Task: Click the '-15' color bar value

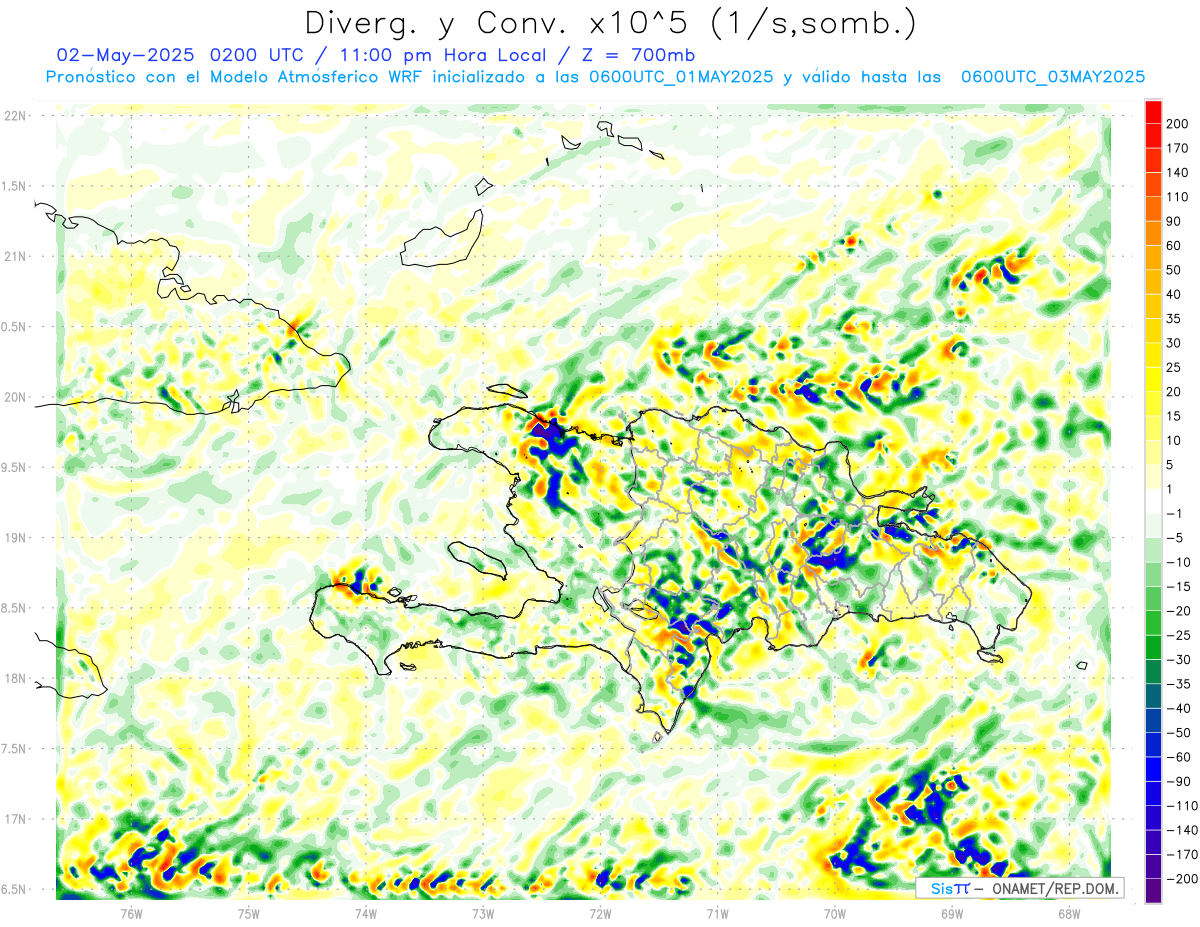Action: click(1178, 586)
